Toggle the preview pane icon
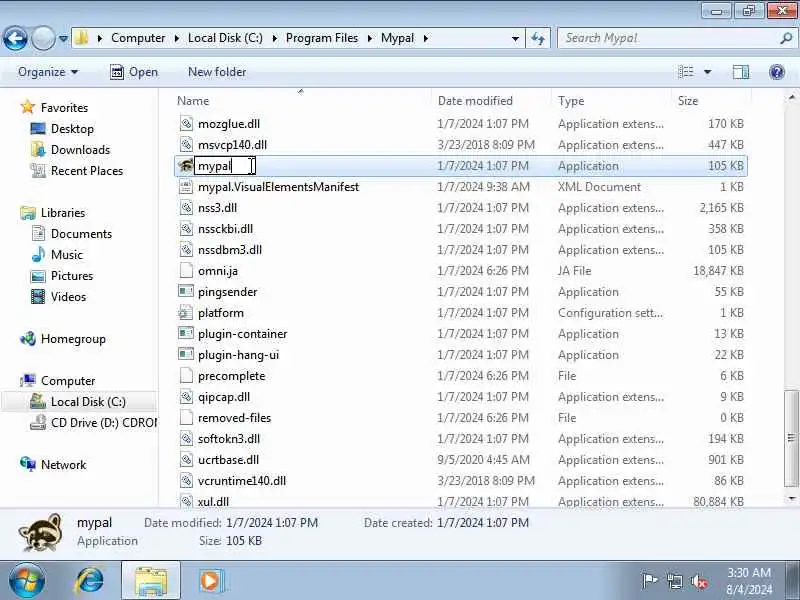The height and width of the screenshot is (600, 800). [x=741, y=72]
